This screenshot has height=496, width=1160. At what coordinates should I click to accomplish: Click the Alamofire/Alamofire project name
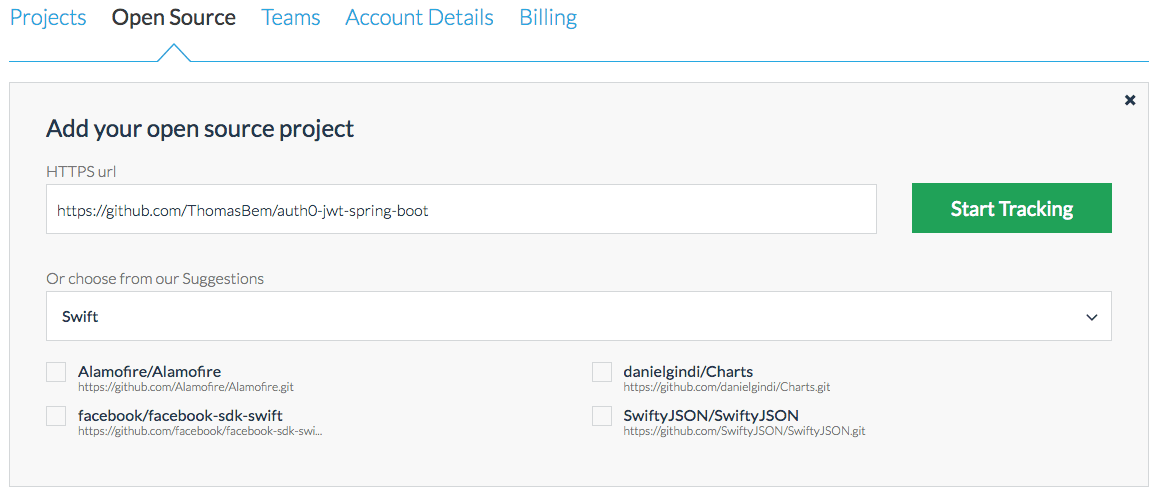point(149,372)
